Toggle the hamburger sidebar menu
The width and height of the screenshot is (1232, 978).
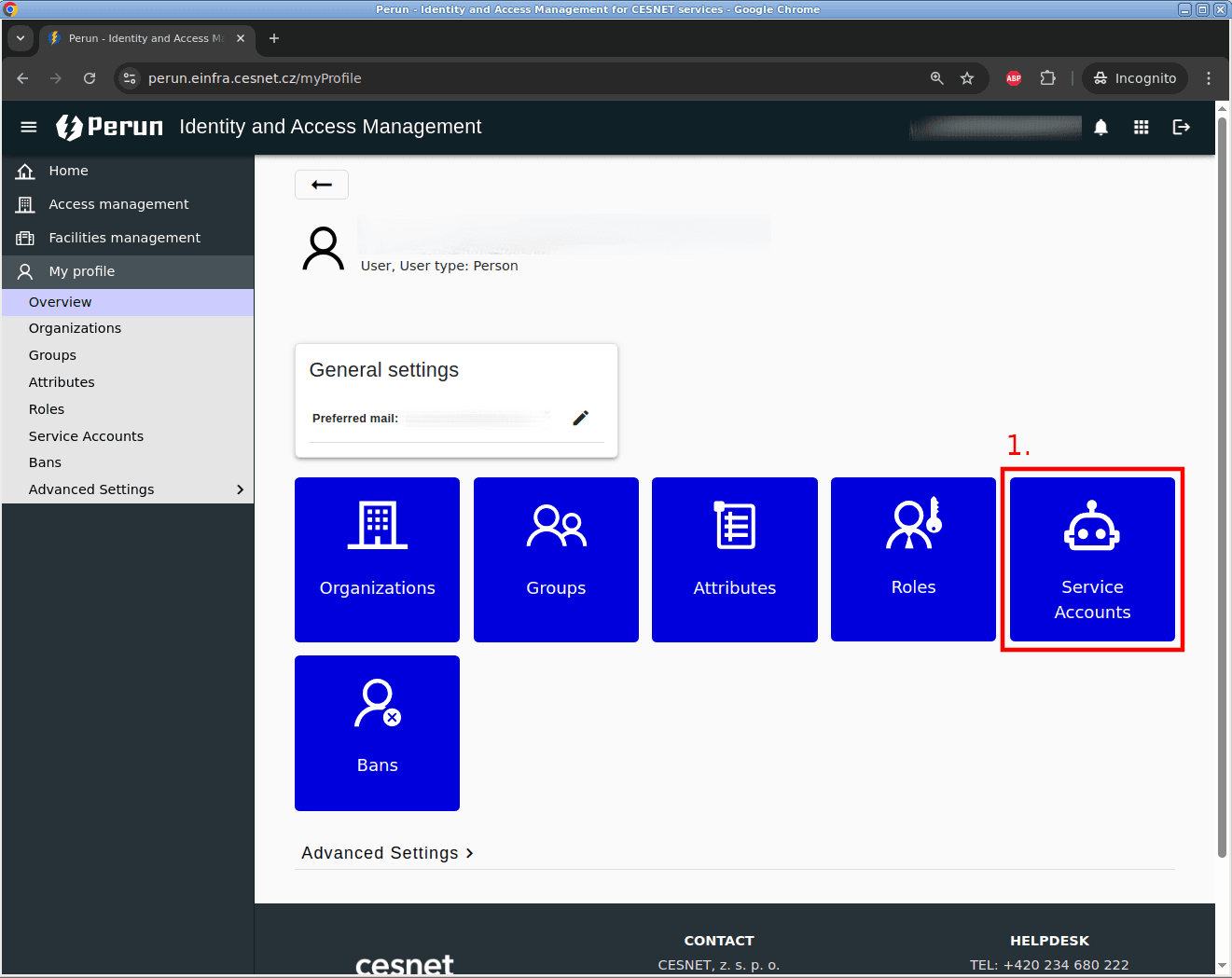(x=29, y=127)
